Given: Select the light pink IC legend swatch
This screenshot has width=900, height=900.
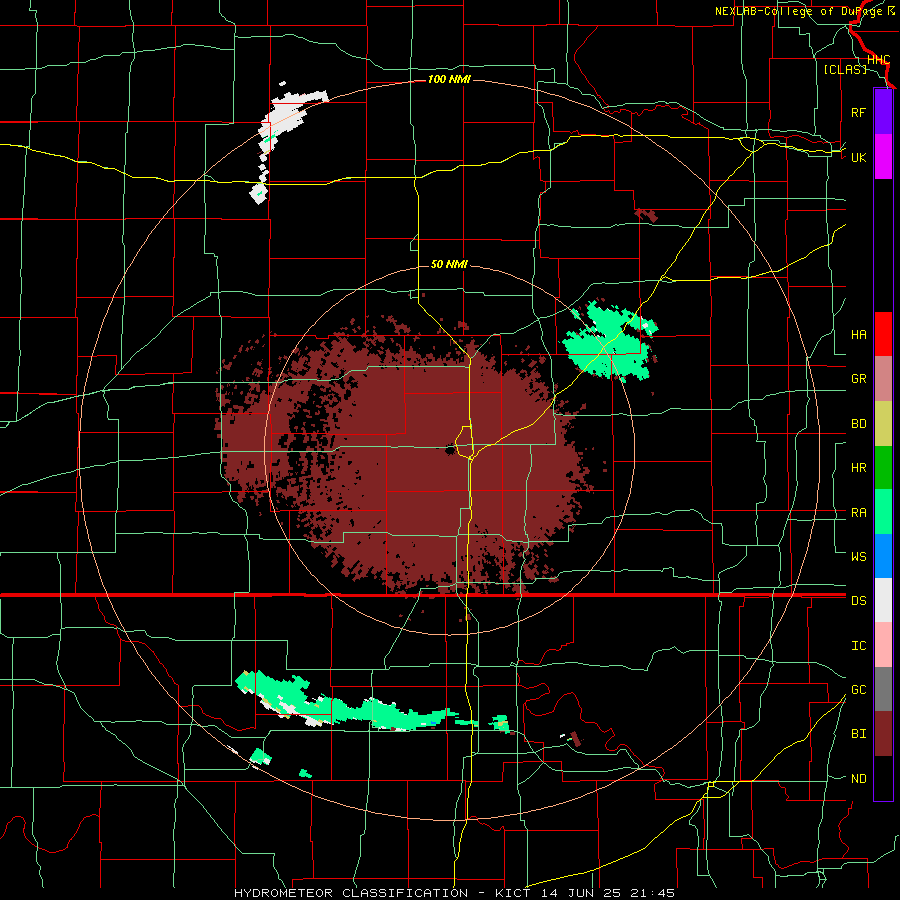Looking at the screenshot, I should click(883, 645).
